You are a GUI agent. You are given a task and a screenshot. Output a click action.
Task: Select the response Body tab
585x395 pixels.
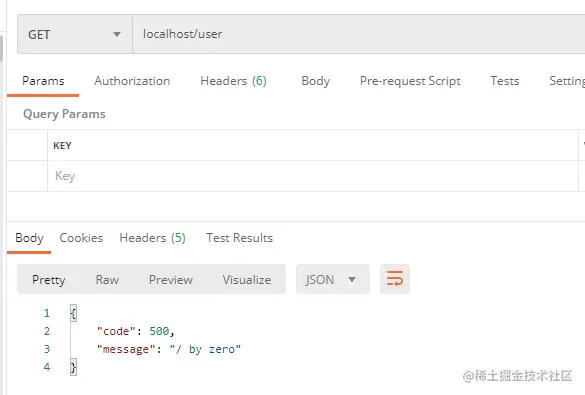tap(29, 238)
